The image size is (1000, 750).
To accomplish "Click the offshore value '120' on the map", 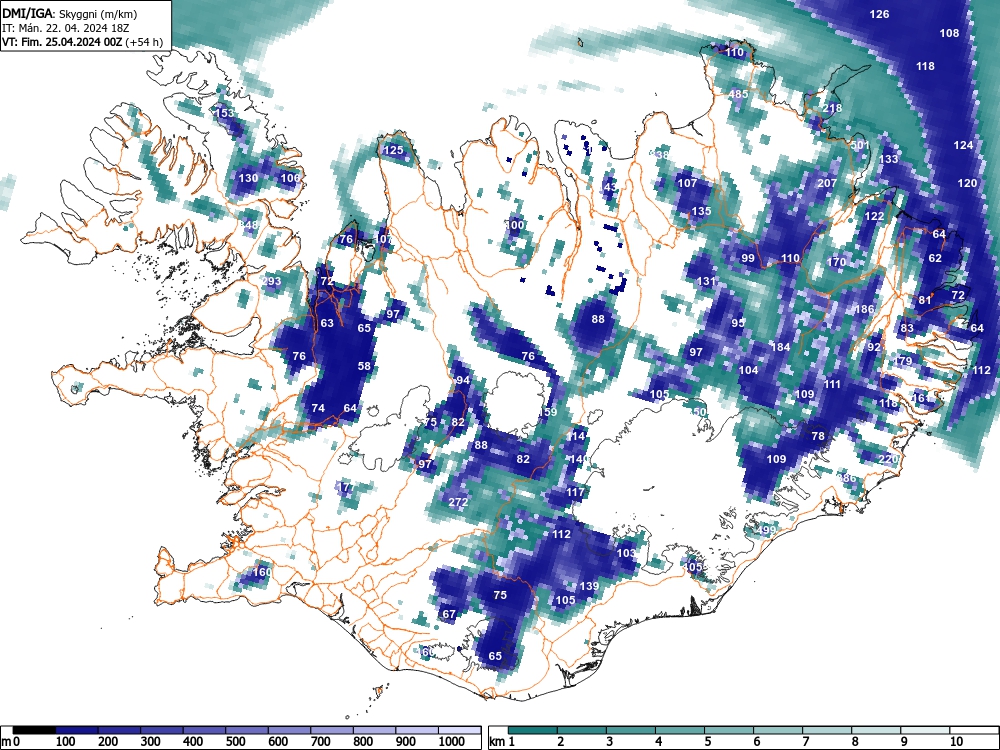I will [x=967, y=183].
